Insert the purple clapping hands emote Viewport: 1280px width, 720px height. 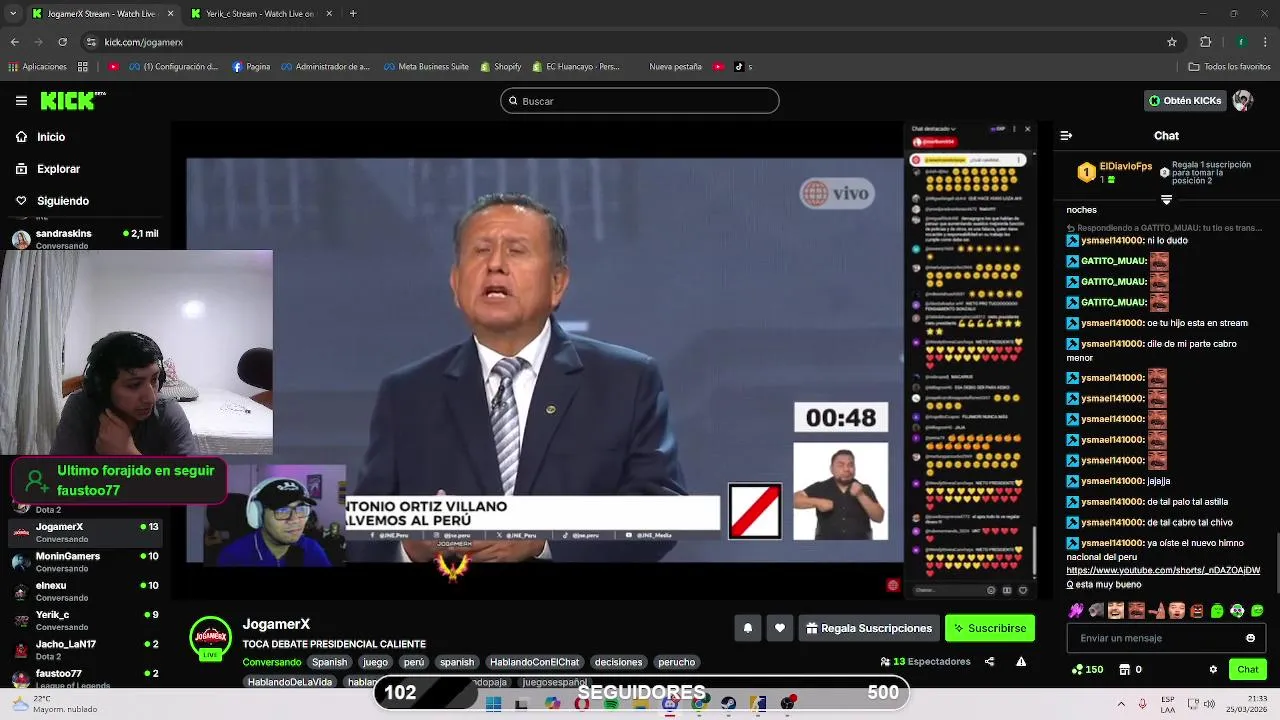pos(1076,610)
